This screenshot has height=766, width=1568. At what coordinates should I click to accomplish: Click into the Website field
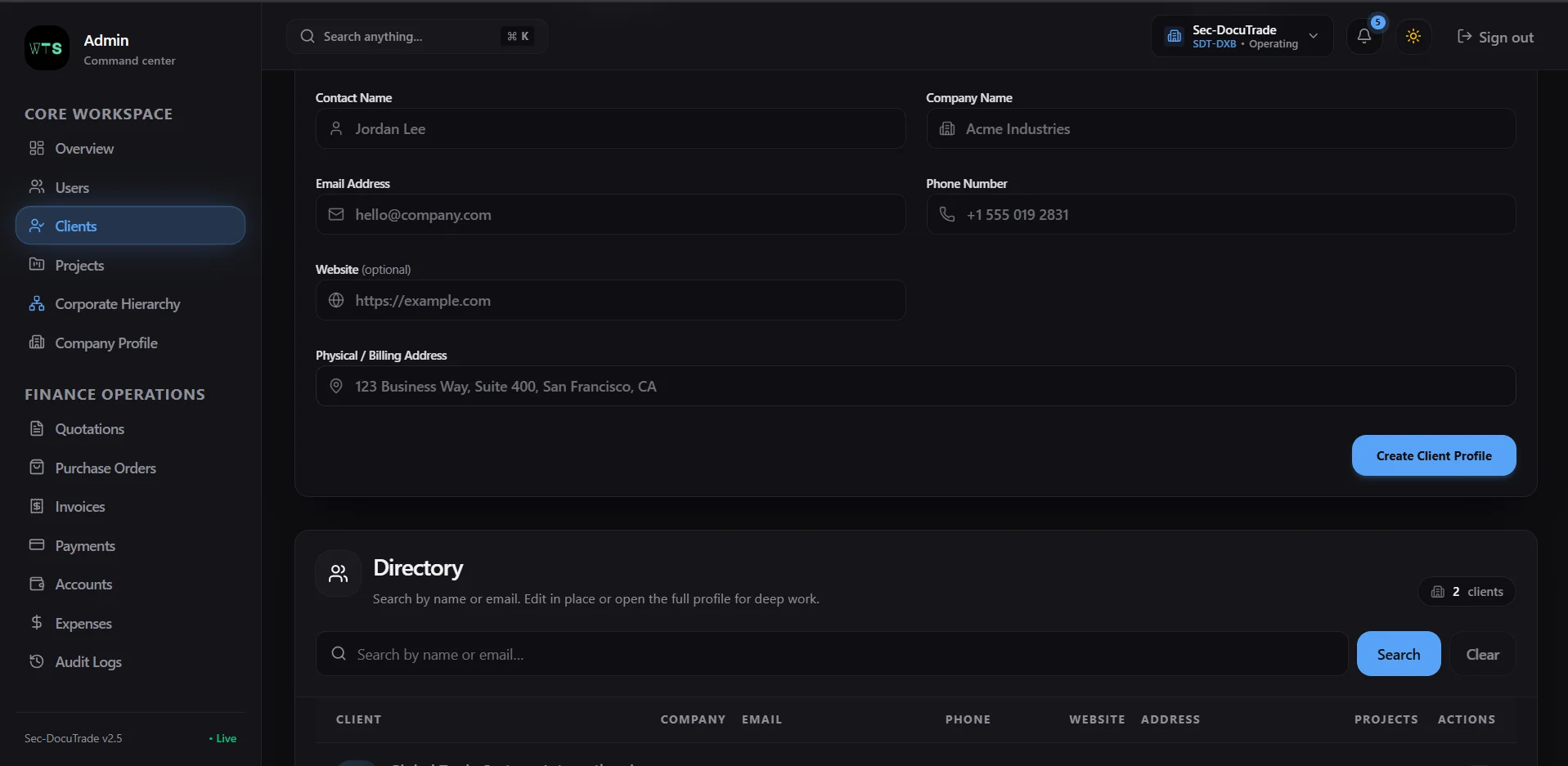point(610,300)
